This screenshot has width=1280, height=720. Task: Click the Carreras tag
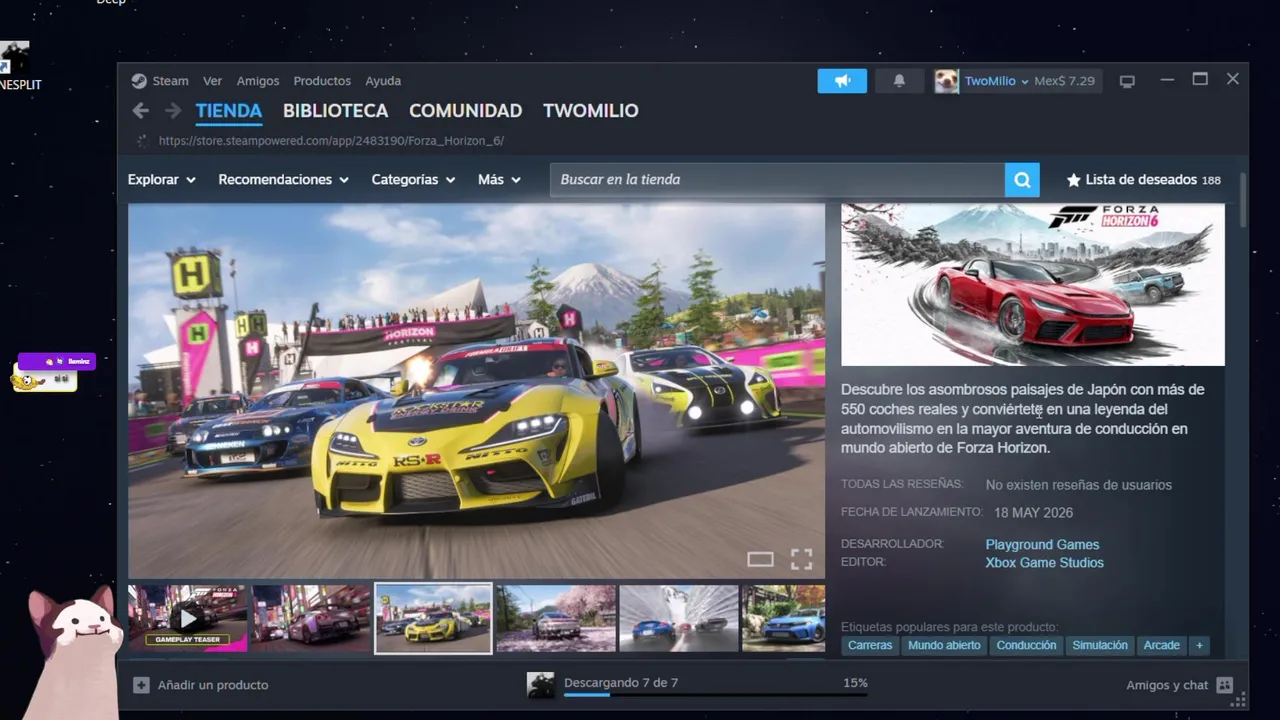click(870, 645)
